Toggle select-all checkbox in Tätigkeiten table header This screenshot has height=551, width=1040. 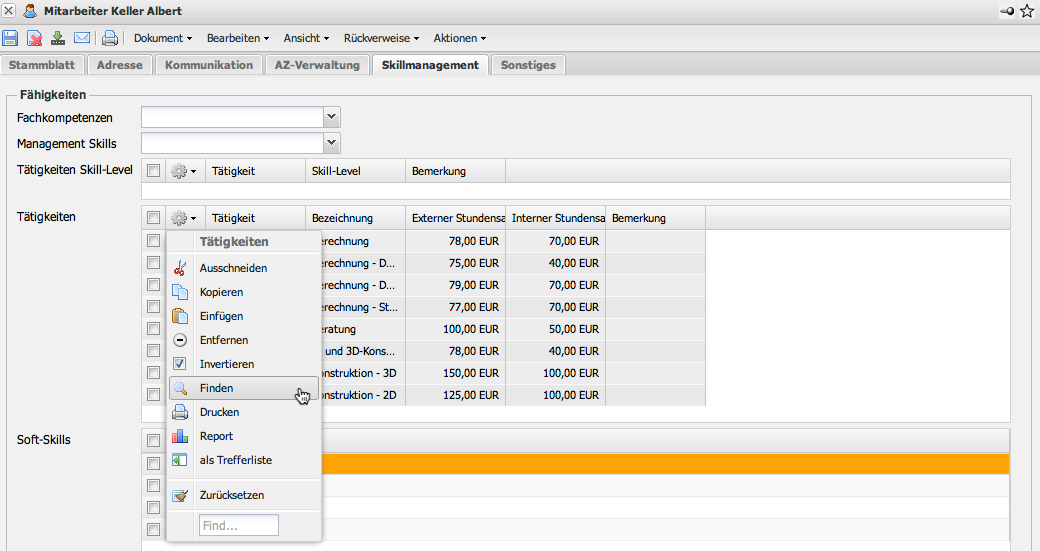pos(153,218)
